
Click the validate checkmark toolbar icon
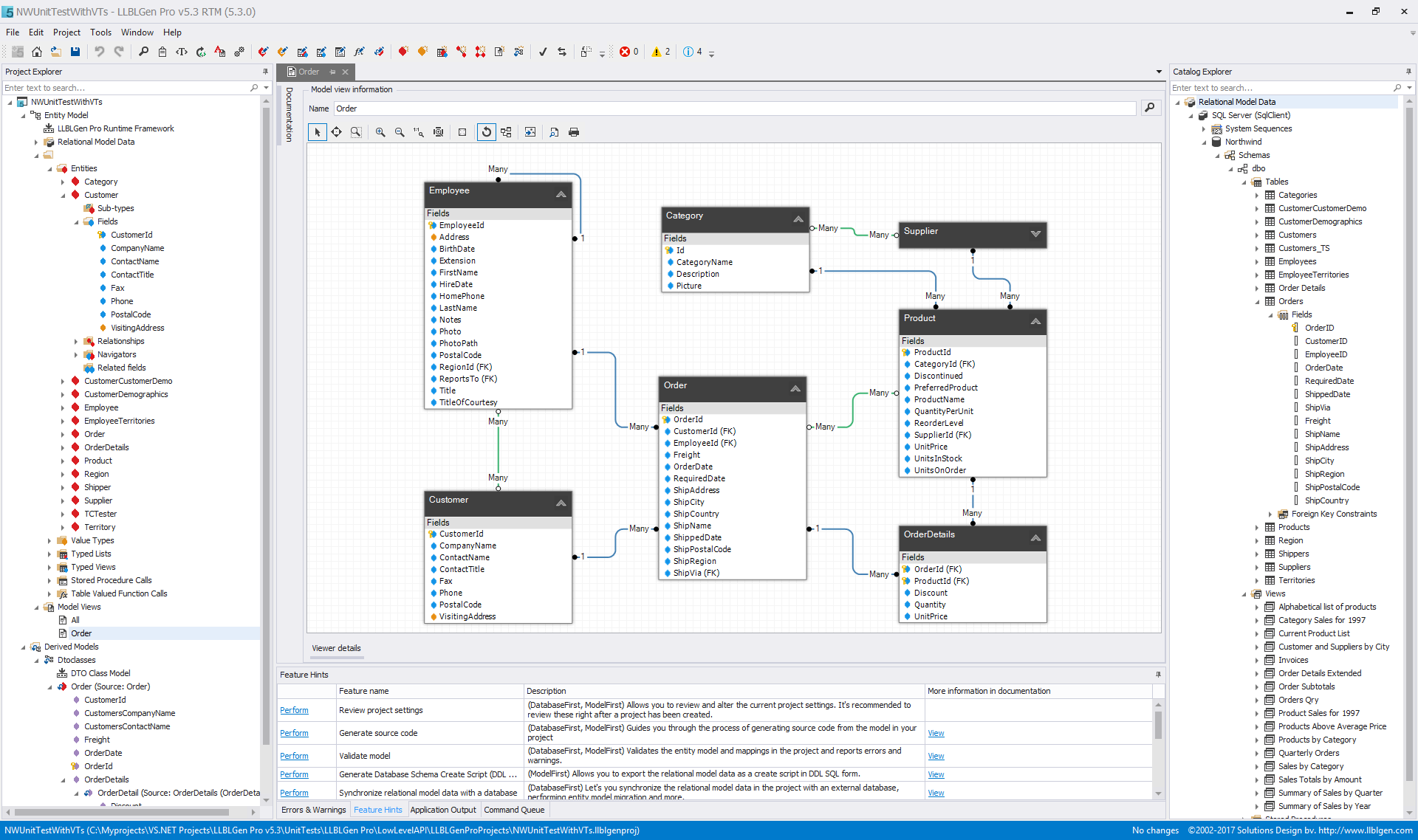pyautogui.click(x=543, y=52)
